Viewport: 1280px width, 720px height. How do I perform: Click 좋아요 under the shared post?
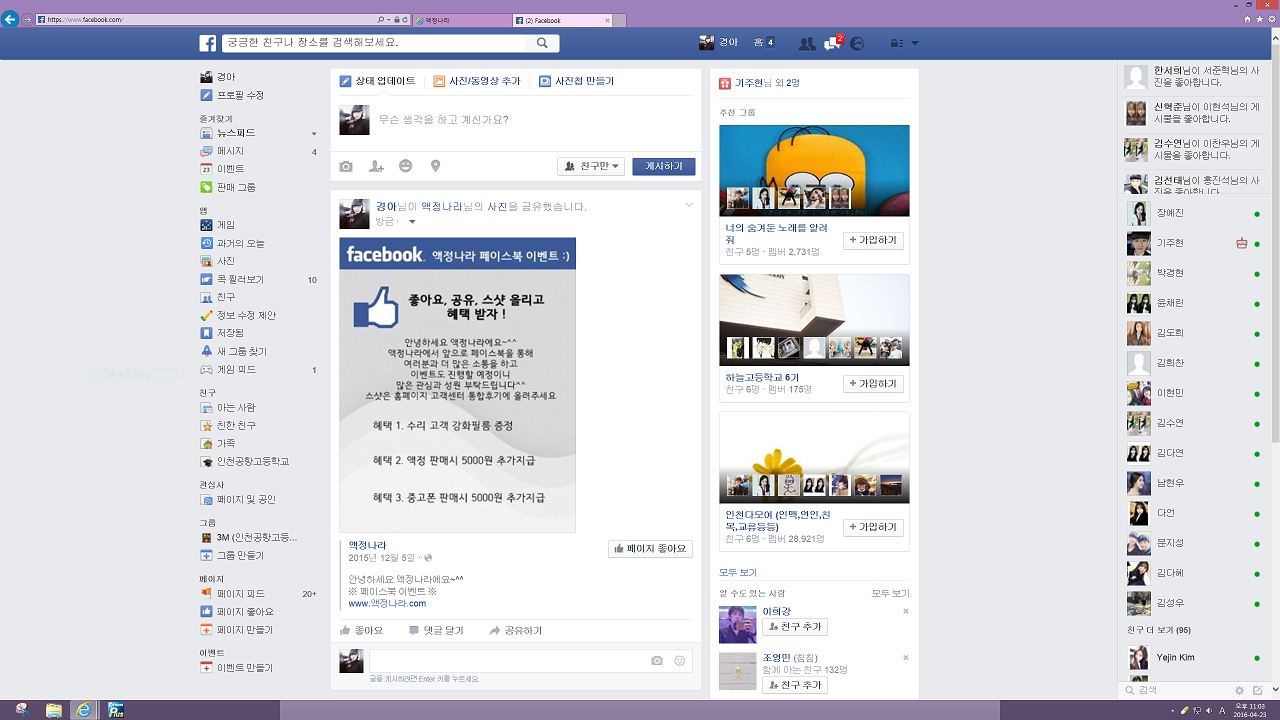click(361, 631)
